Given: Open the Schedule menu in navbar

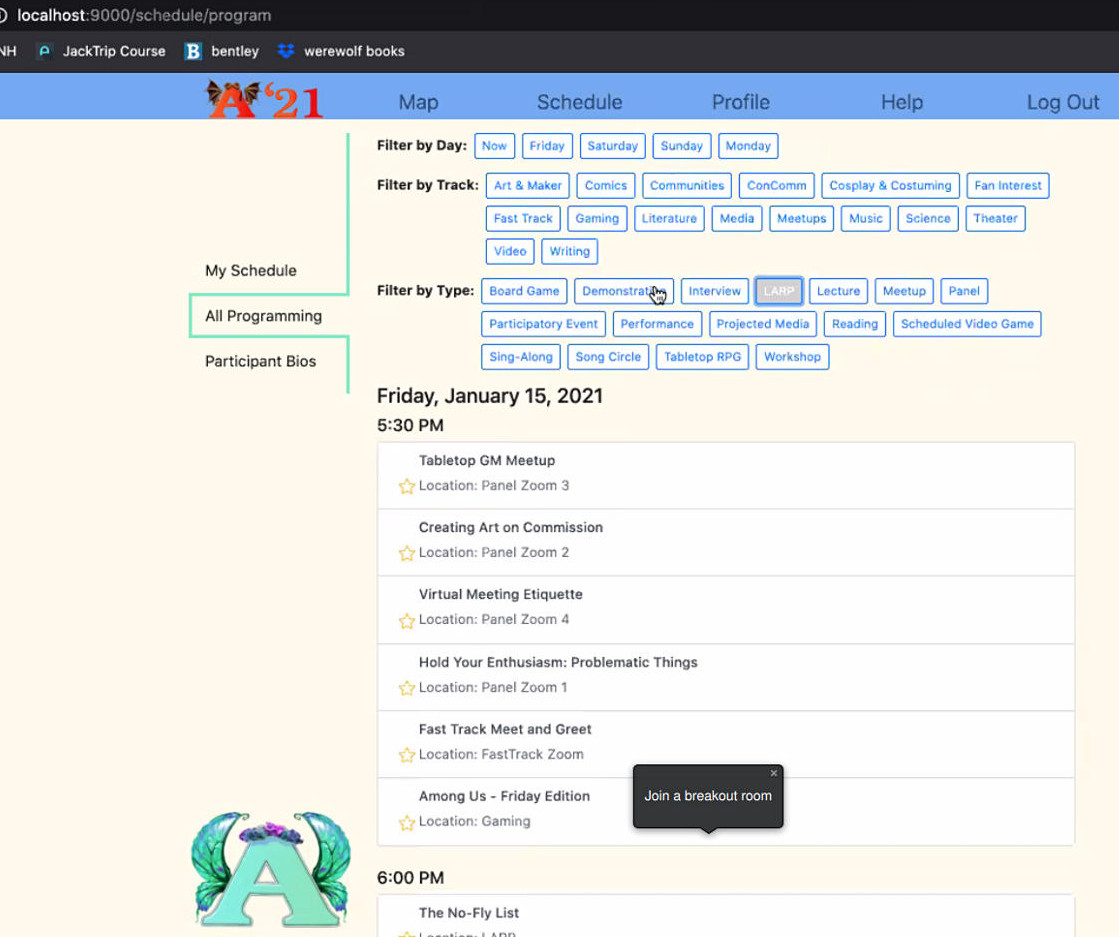Looking at the screenshot, I should [x=579, y=102].
